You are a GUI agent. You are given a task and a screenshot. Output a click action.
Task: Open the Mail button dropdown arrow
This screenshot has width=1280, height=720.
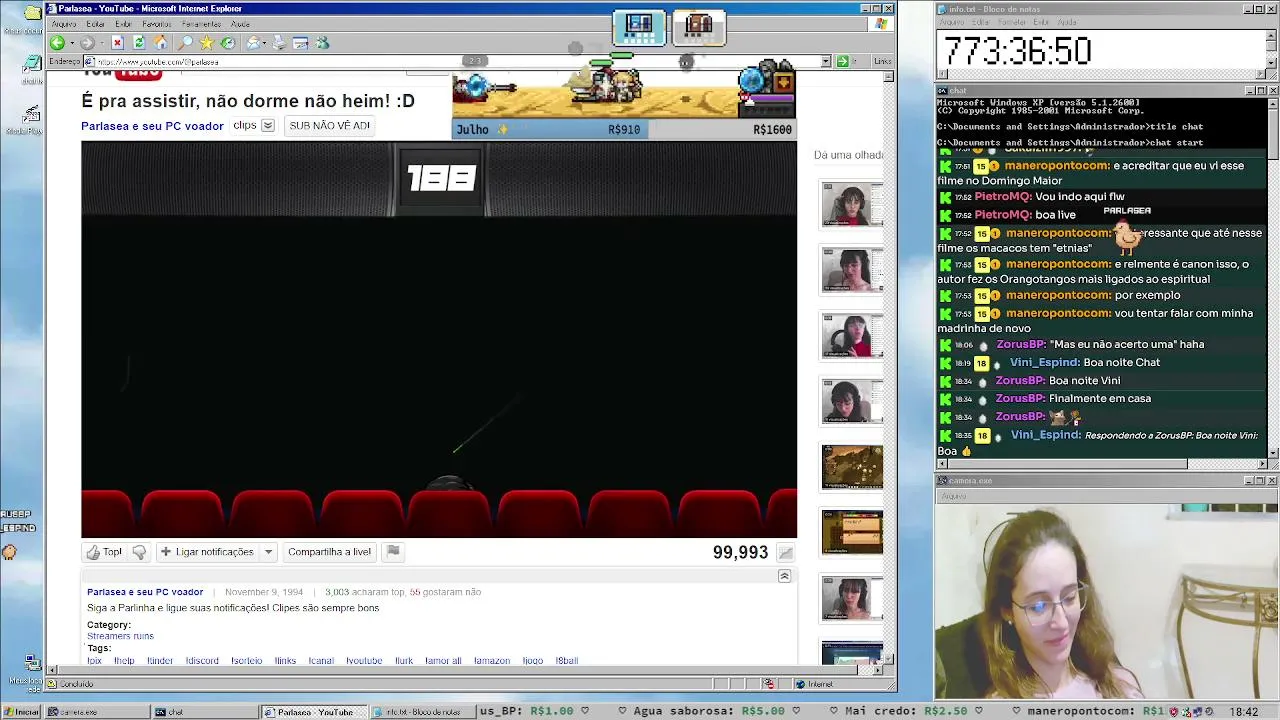(265, 43)
